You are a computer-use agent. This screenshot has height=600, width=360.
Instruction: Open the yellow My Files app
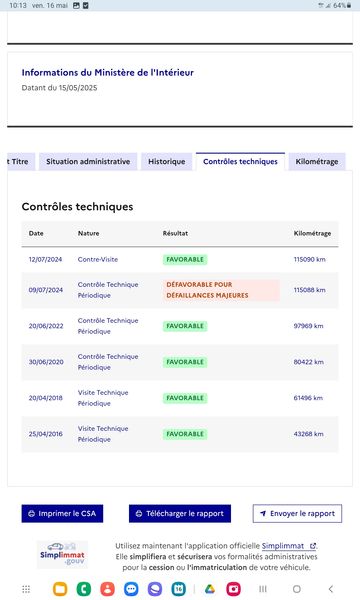60,589
